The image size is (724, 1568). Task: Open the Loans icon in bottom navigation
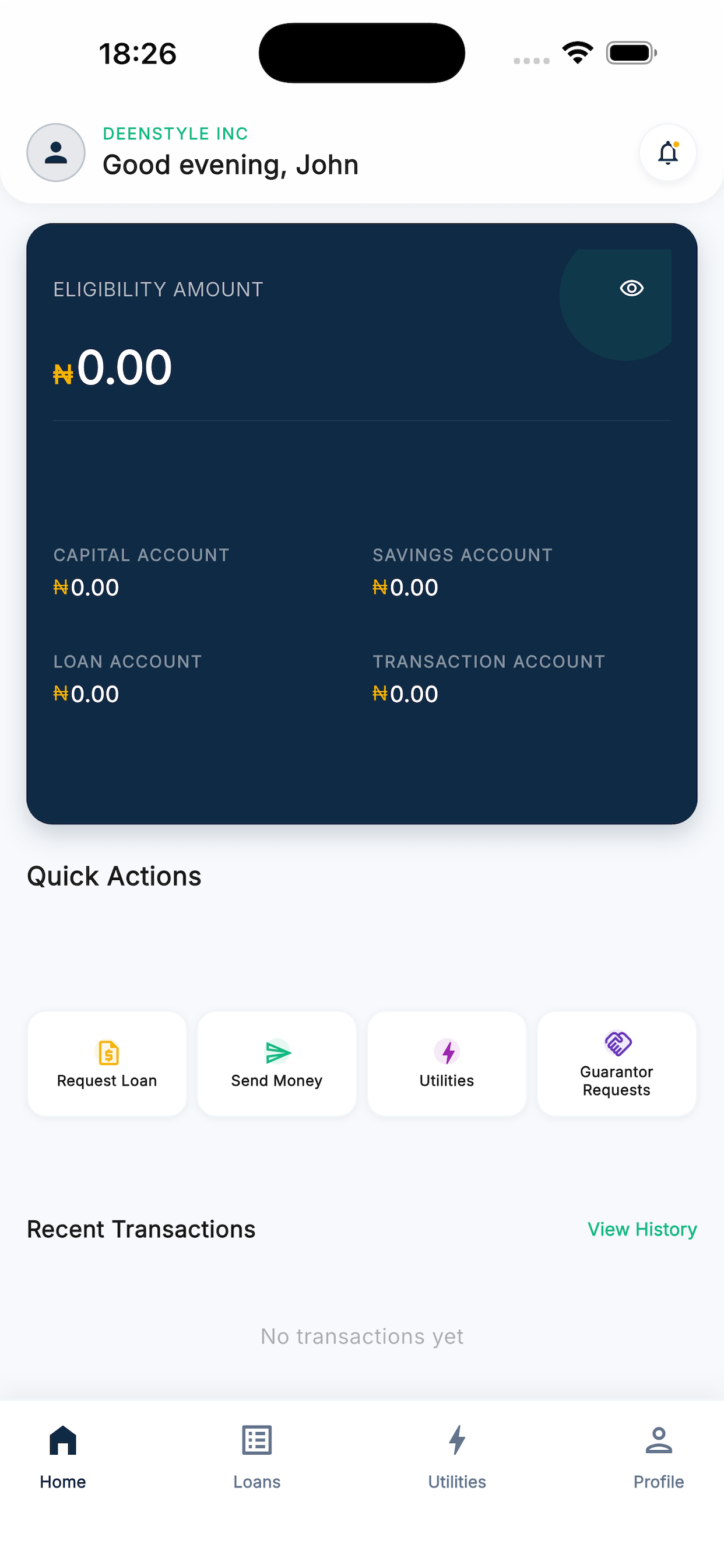tap(256, 1440)
